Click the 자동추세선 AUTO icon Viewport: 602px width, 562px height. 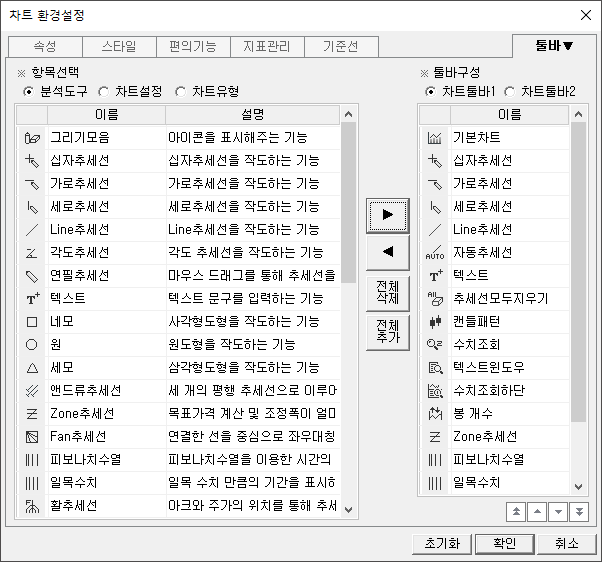tap(434, 252)
